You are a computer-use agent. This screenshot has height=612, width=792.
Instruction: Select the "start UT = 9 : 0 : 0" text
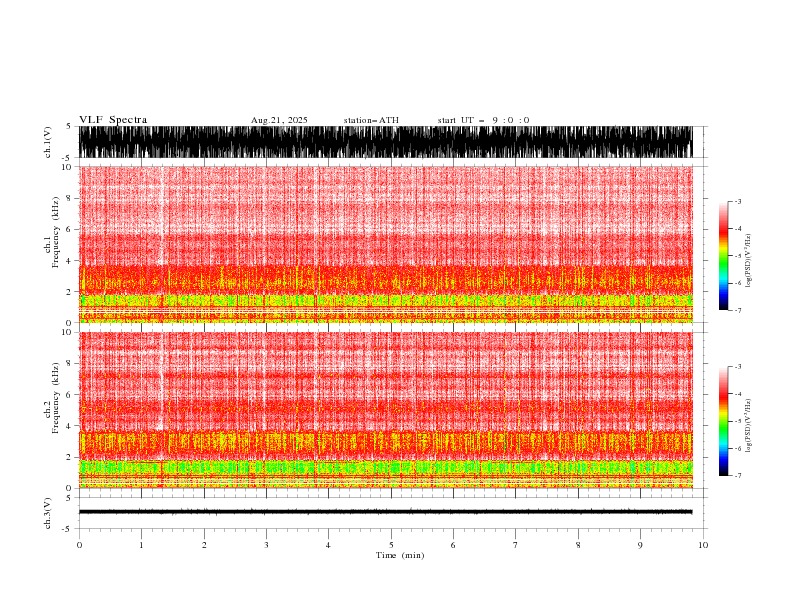tap(483, 120)
